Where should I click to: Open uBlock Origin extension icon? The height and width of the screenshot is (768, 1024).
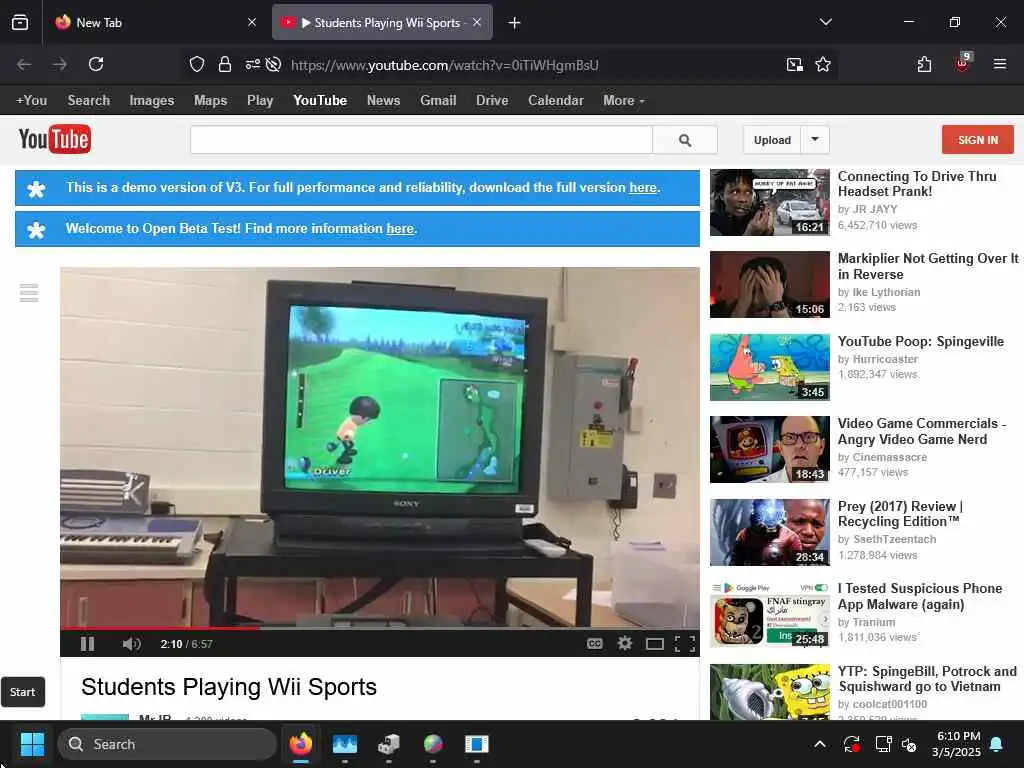962,63
